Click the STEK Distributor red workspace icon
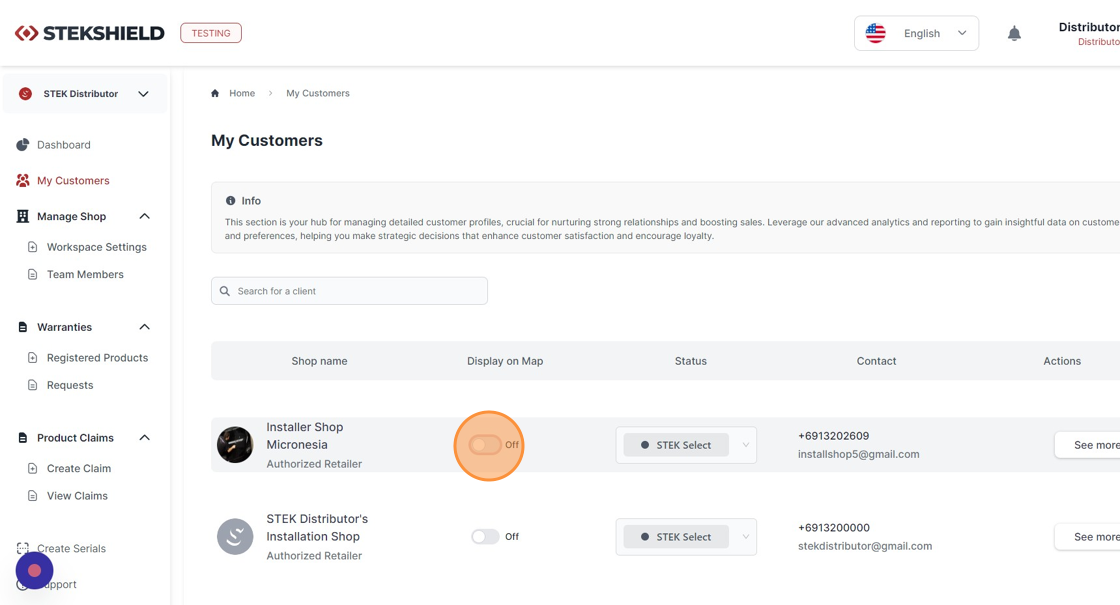The image size is (1120, 605). click(25, 94)
